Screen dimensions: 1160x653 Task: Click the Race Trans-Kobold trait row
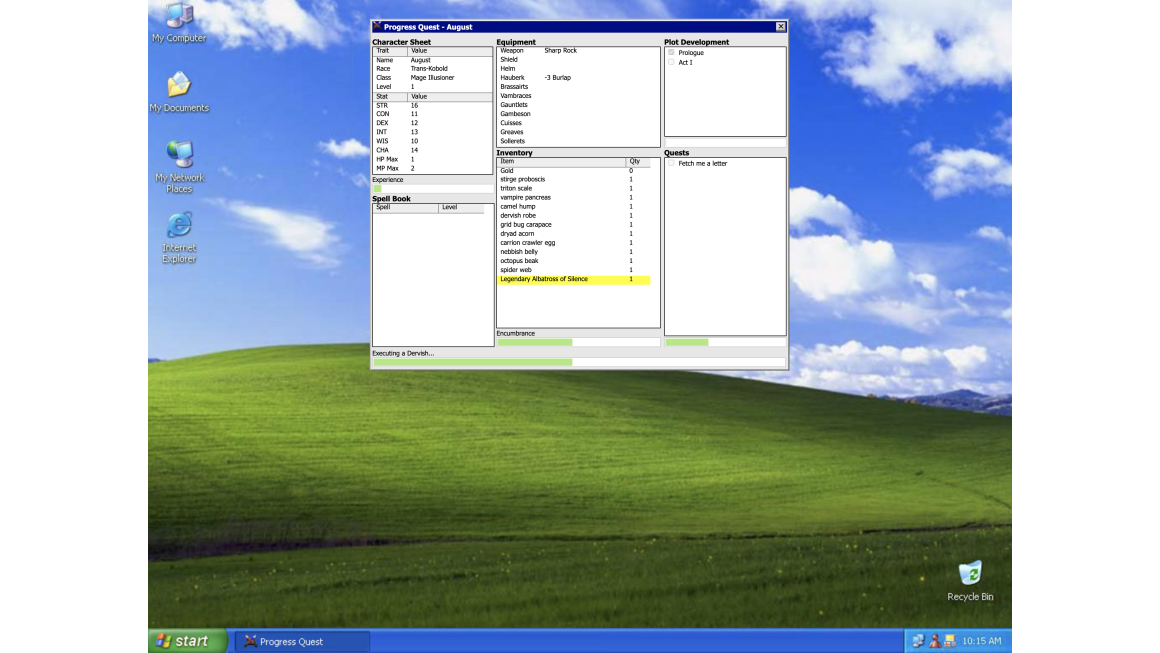432,69
